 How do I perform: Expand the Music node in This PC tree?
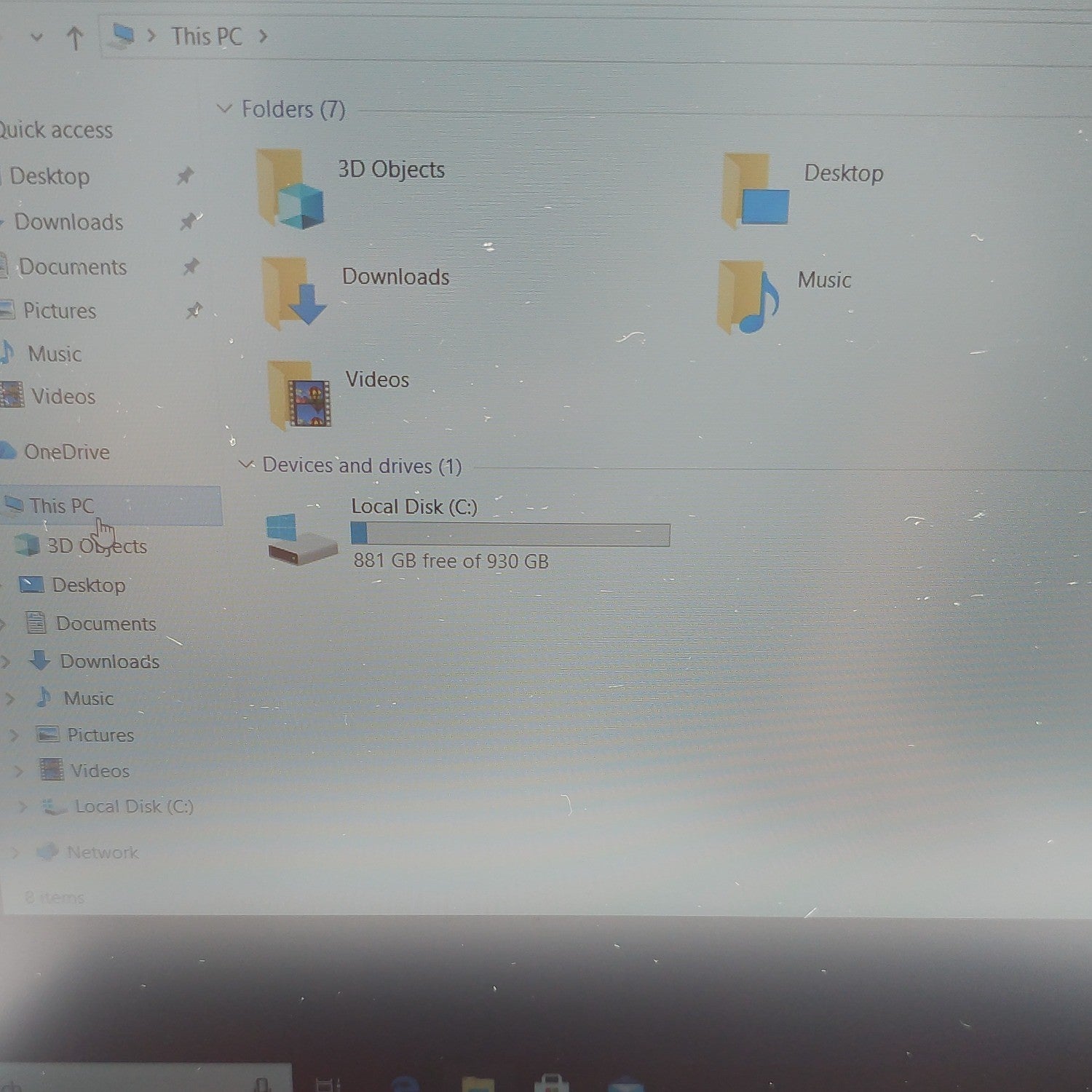click(9, 699)
